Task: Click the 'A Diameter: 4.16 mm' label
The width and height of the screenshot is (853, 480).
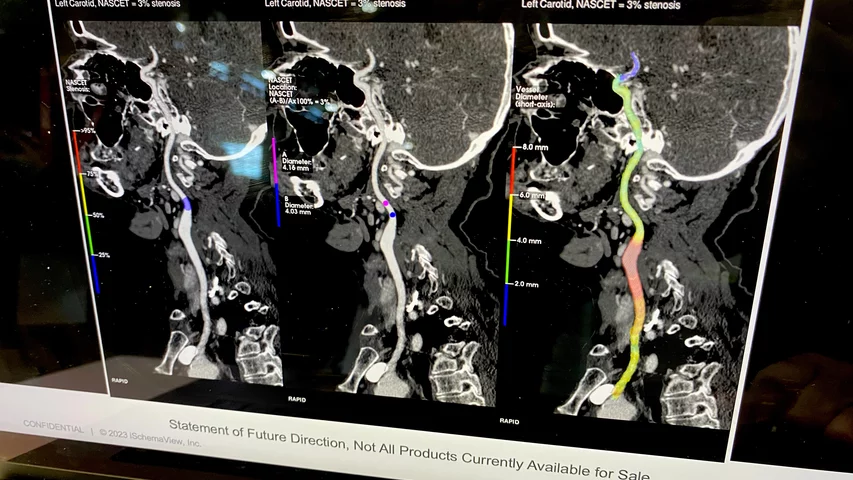Action: (296, 161)
